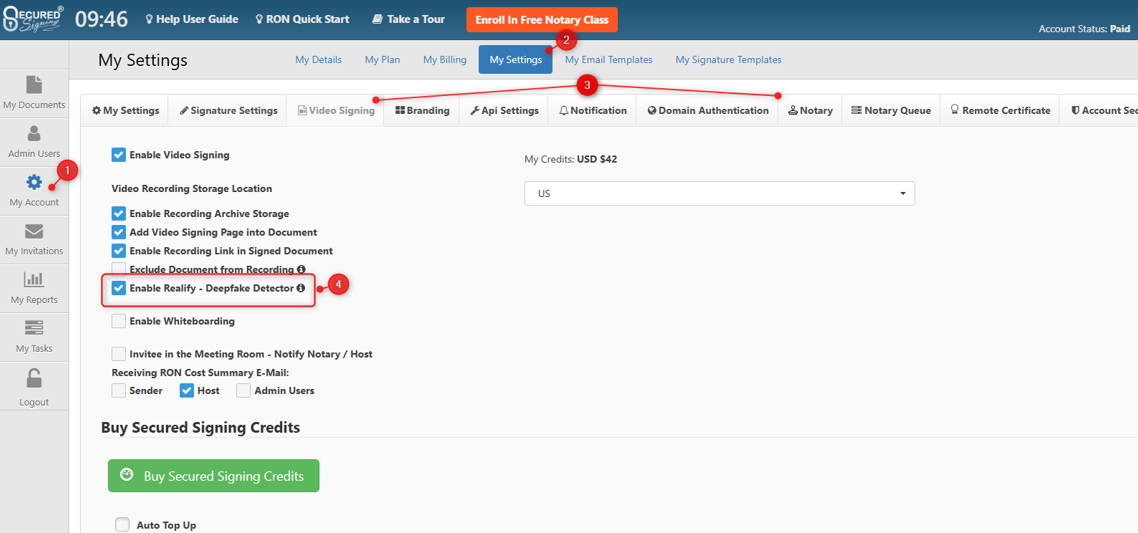Click the Logout padlock icon

click(34, 379)
